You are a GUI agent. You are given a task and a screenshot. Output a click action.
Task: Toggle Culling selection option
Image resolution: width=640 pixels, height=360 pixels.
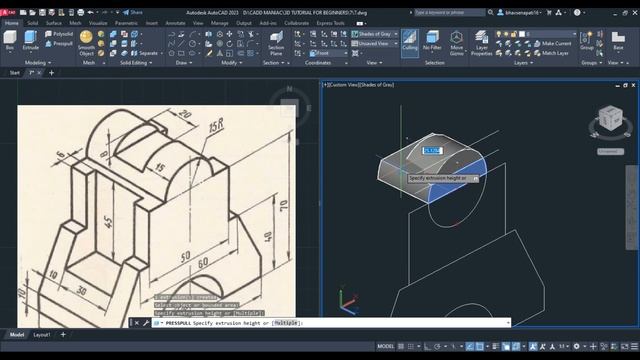pyautogui.click(x=410, y=43)
